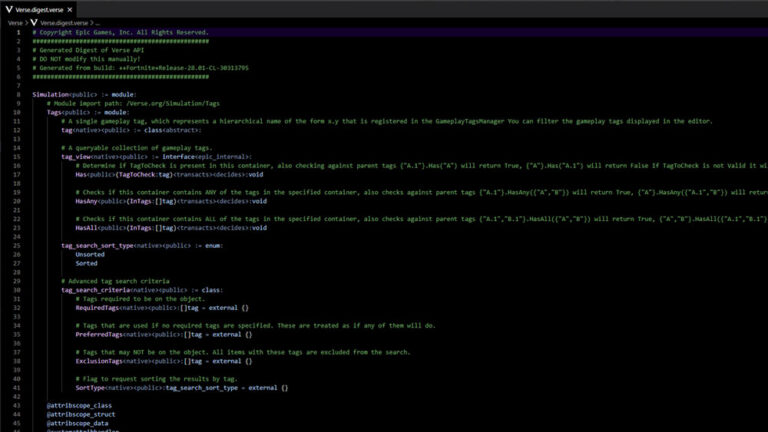This screenshot has width=768, height=432.
Task: Click the @attribscope_class attribute line
Action: tap(75, 405)
